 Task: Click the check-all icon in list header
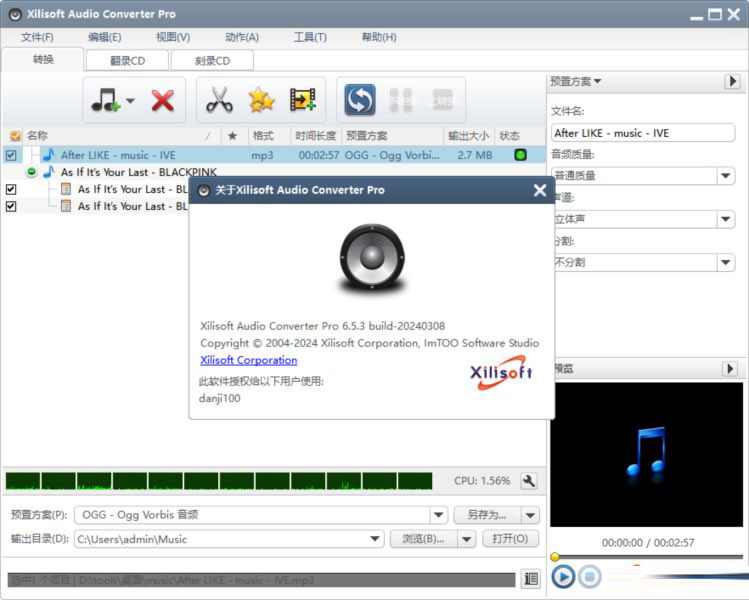[x=15, y=136]
